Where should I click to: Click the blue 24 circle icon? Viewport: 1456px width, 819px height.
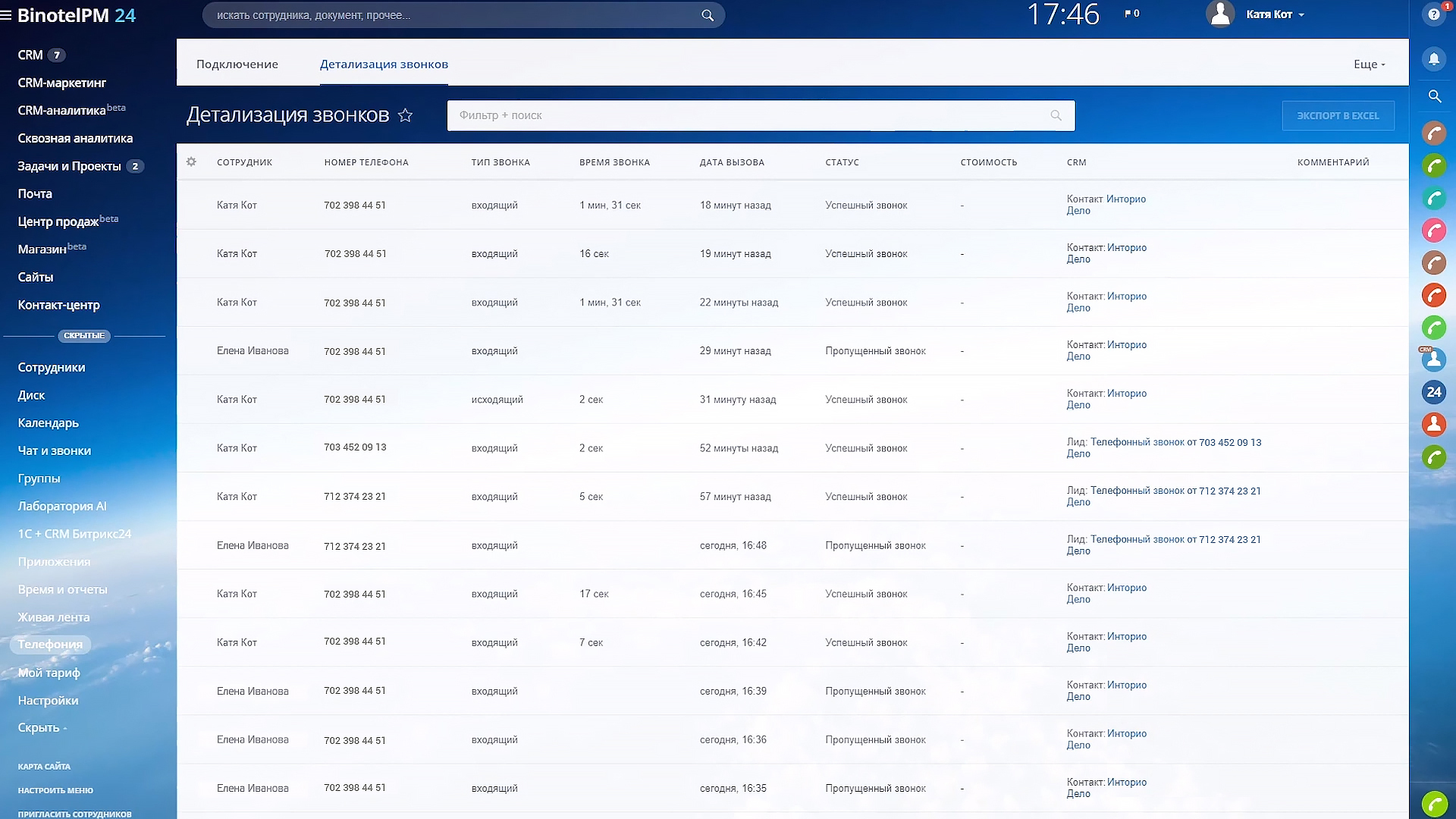click(1433, 392)
